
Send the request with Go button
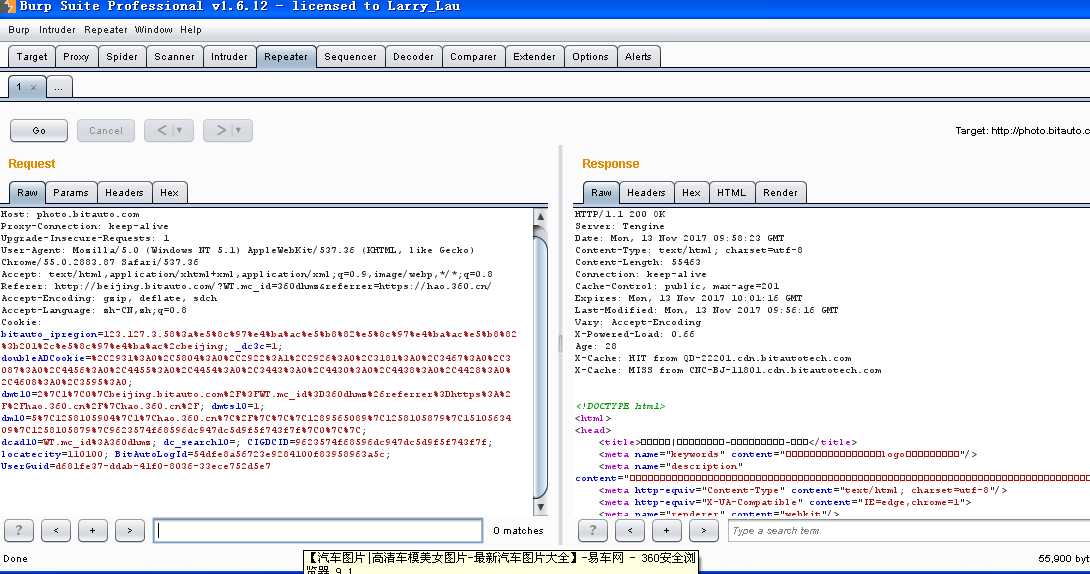(x=39, y=131)
